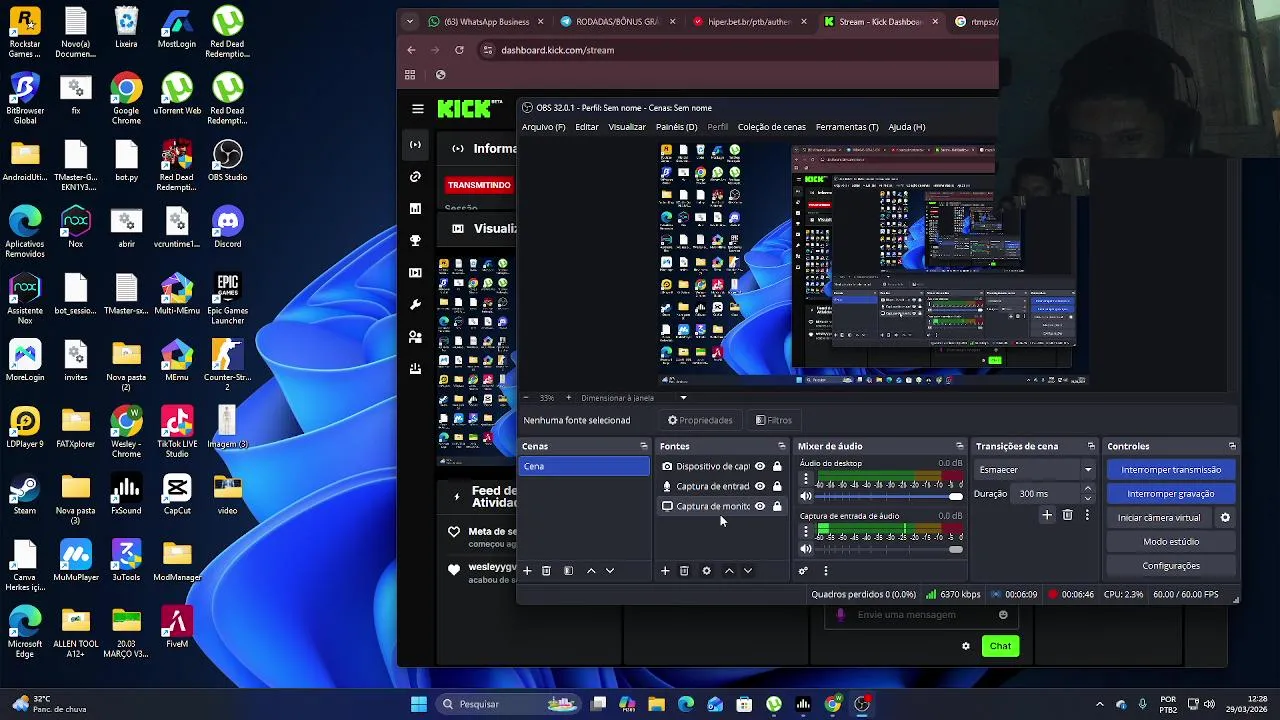The width and height of the screenshot is (1280, 720).
Task: Toggle visibility of Dispositivo de captura source
Action: (x=760, y=466)
